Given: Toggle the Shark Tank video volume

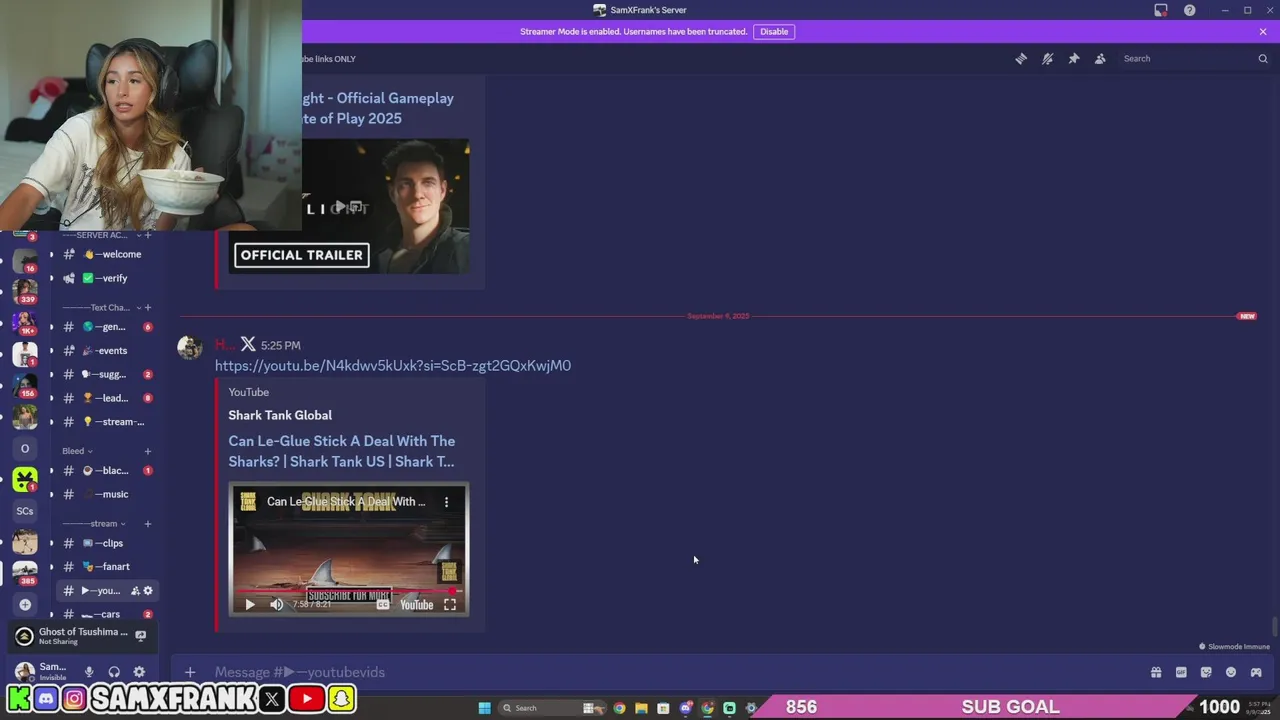Looking at the screenshot, I should [277, 604].
